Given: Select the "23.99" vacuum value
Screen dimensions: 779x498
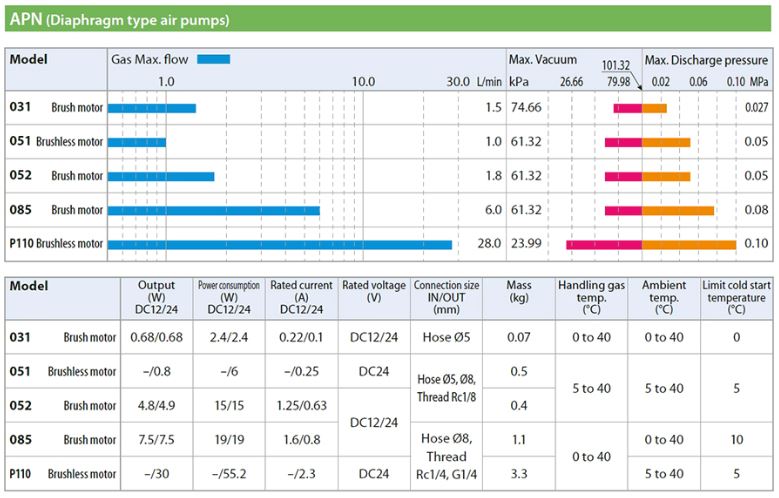Looking at the screenshot, I should (x=526, y=244).
